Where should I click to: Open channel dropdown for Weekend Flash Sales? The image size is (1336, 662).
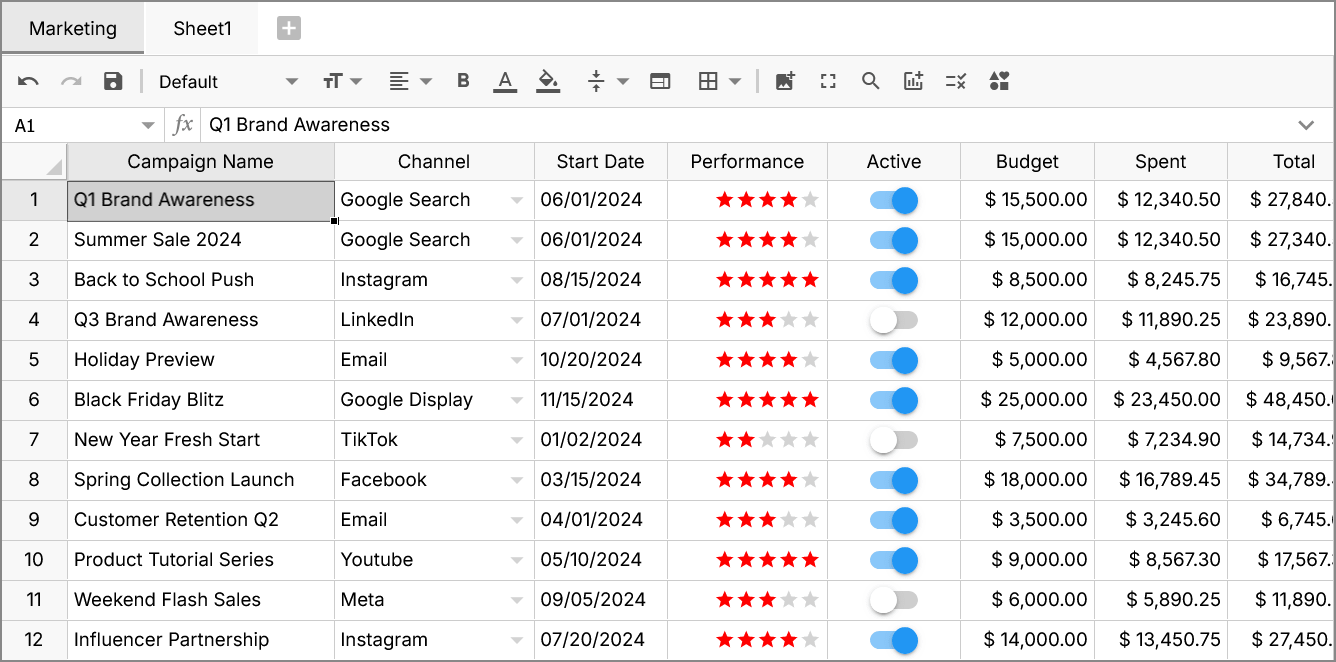pos(516,600)
